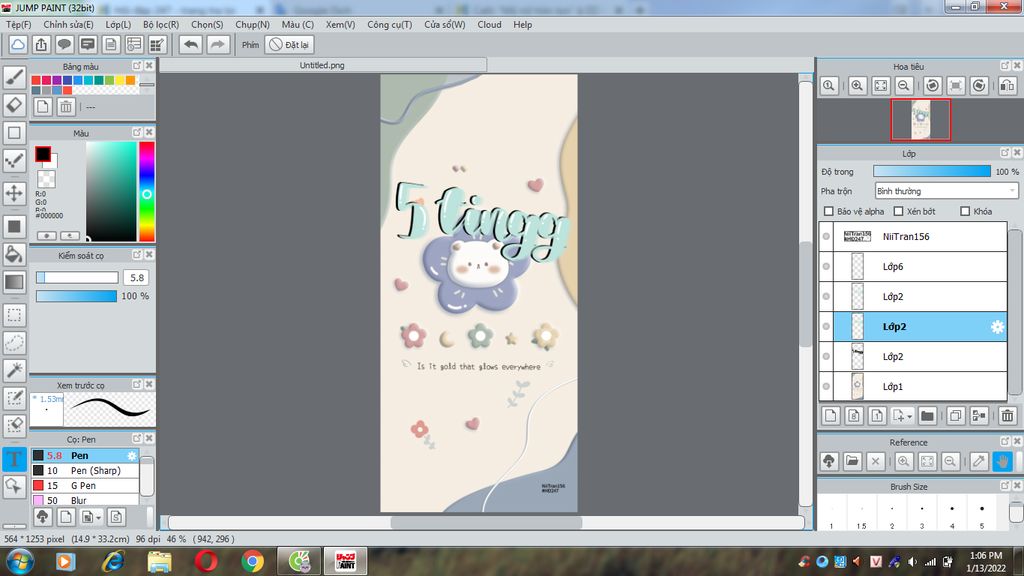The width and height of the screenshot is (1024, 576).
Task: Select the Eraser tool
Action: point(14,104)
